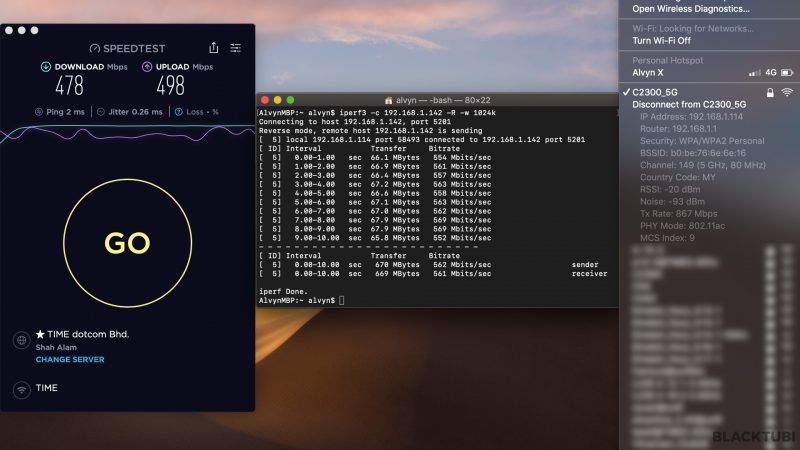The height and width of the screenshot is (450, 800).
Task: Click the 'Shah Alam' location text
Action: click(x=56, y=347)
